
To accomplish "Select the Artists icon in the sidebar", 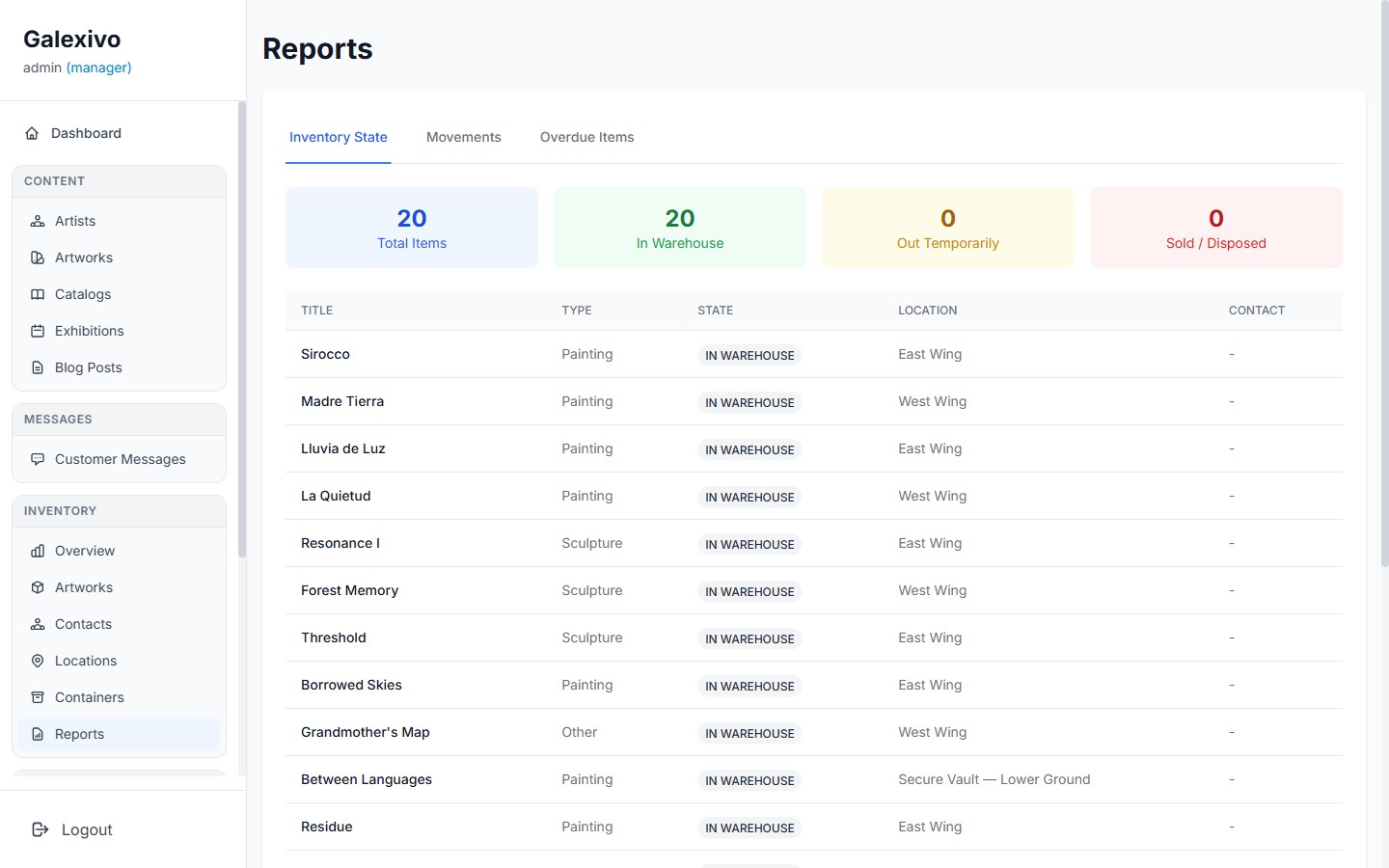I will pyautogui.click(x=37, y=221).
